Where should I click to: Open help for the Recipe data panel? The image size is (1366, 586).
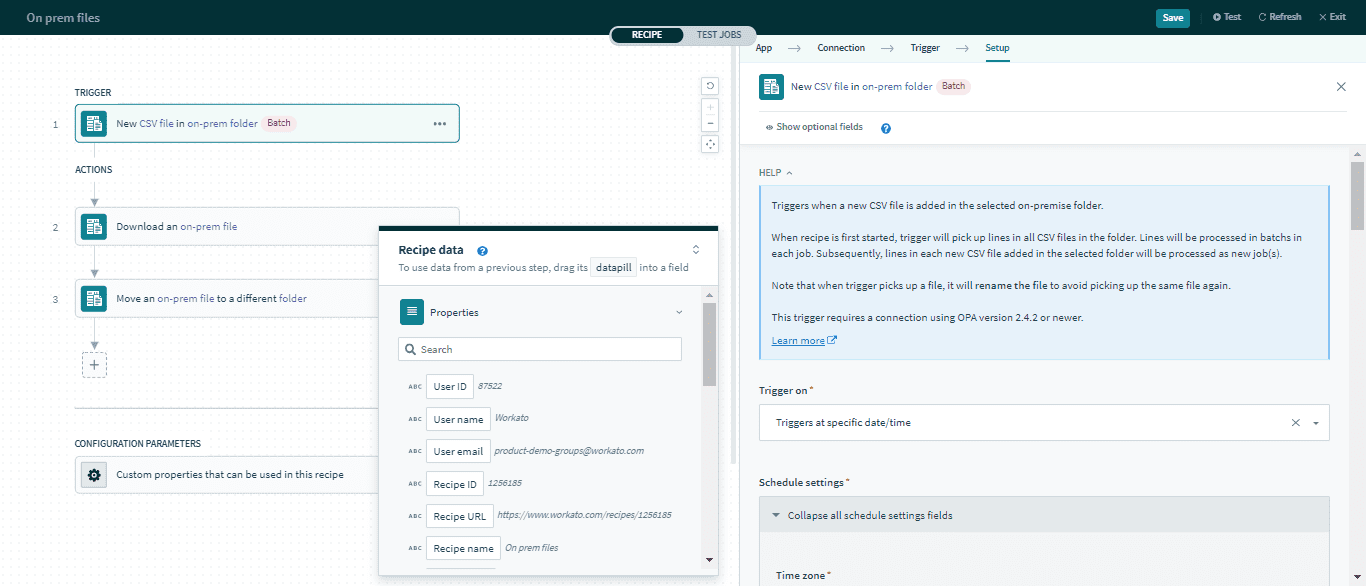pos(482,249)
